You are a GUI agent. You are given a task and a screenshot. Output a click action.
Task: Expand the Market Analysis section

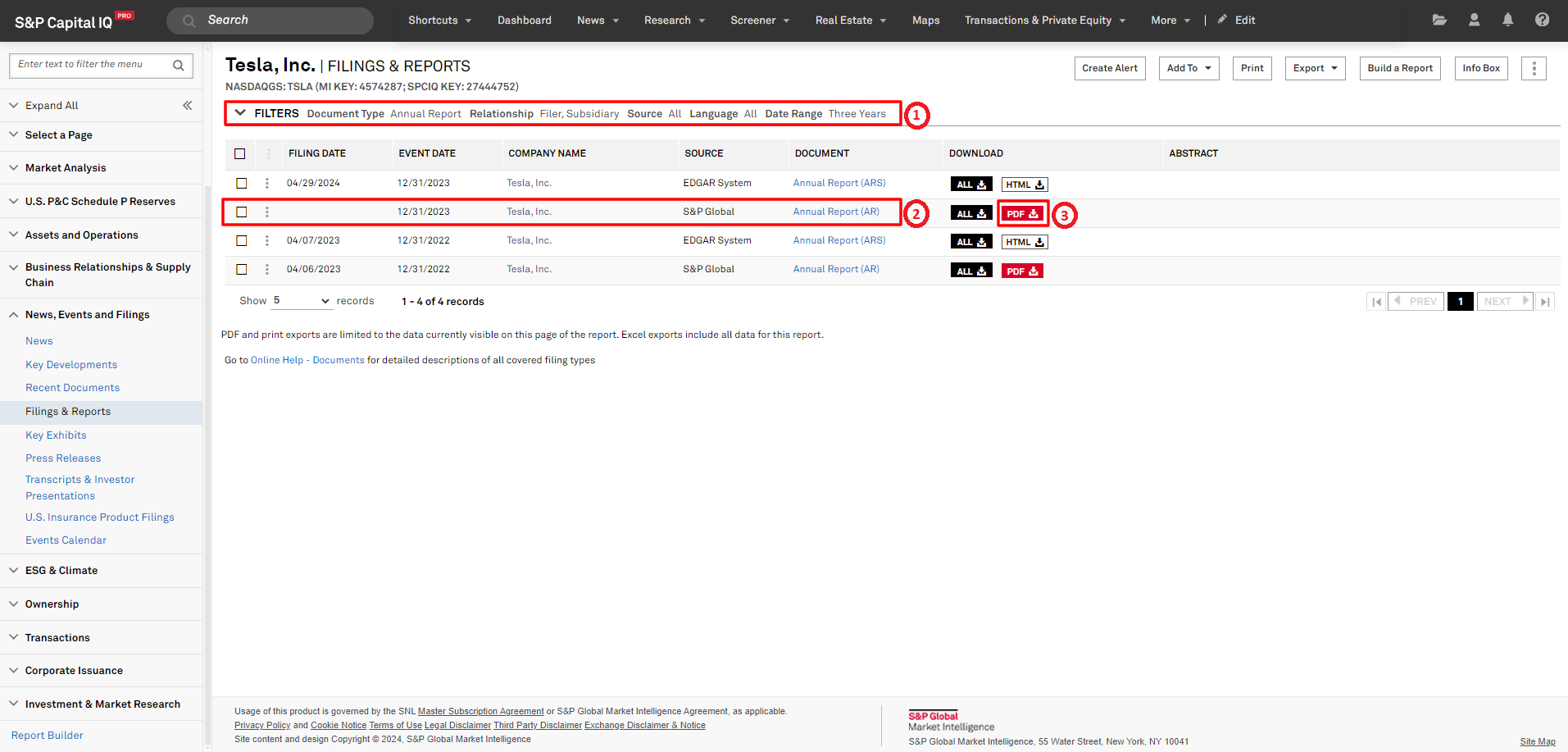[66, 167]
